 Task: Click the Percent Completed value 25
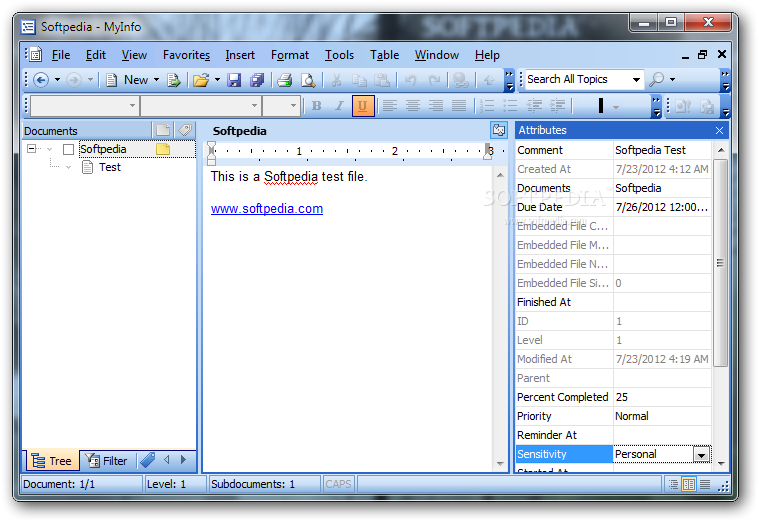[662, 397]
